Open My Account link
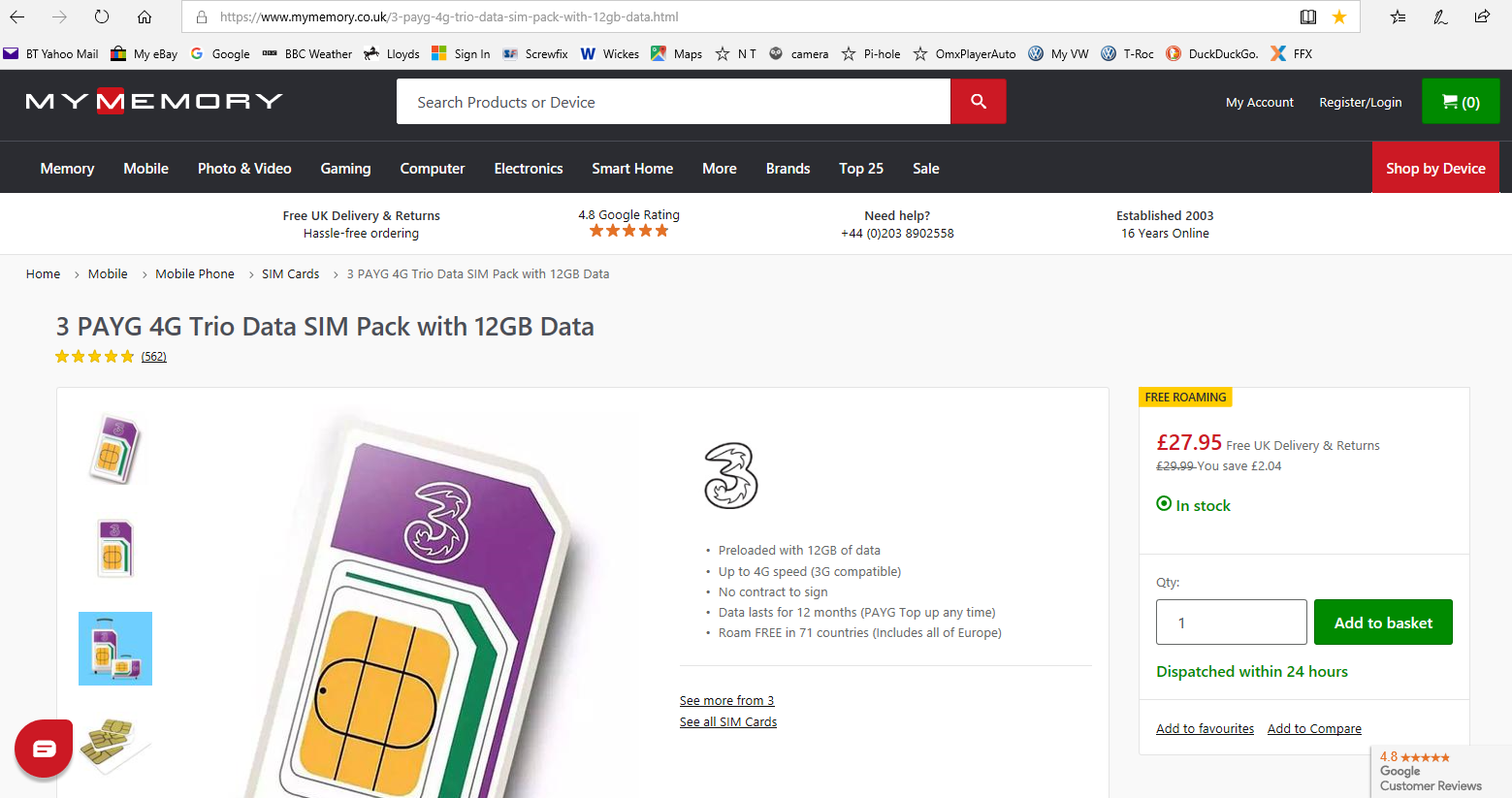Image resolution: width=1512 pixels, height=798 pixels. click(x=1260, y=102)
